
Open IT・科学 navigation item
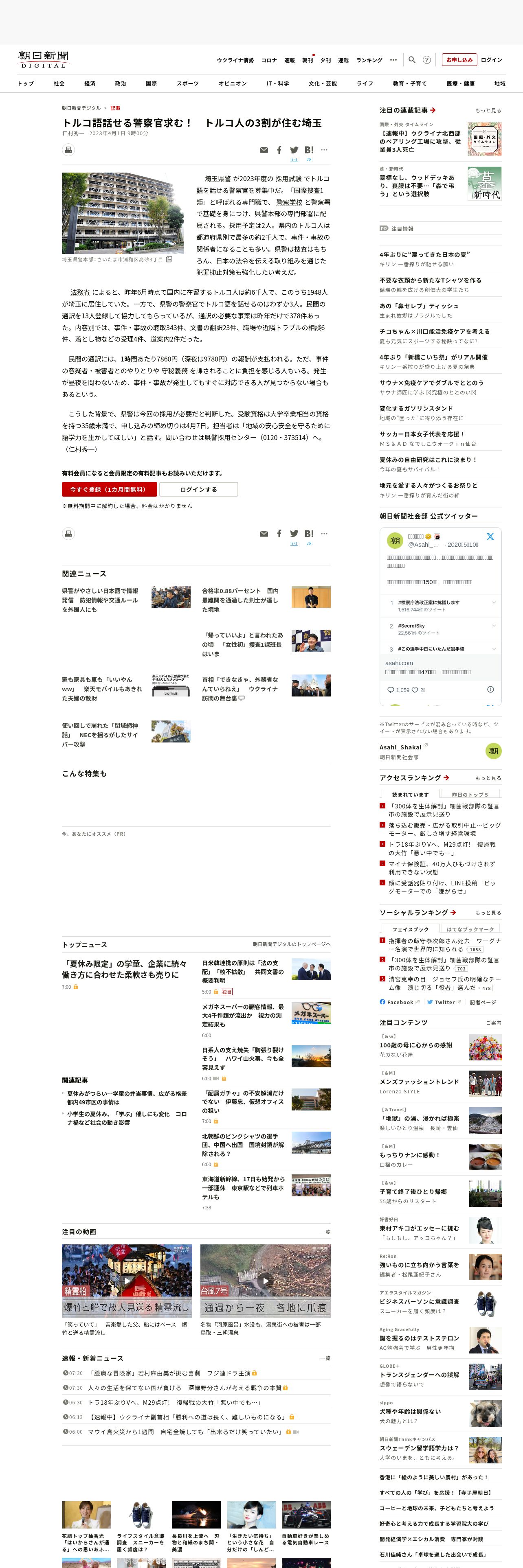click(x=278, y=83)
